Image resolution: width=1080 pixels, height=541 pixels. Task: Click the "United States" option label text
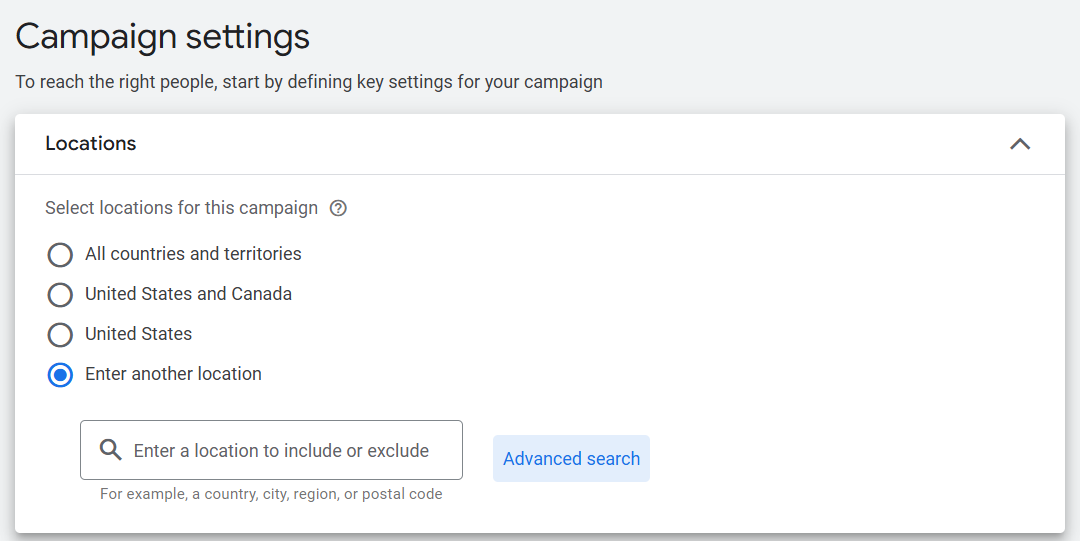[x=138, y=334]
